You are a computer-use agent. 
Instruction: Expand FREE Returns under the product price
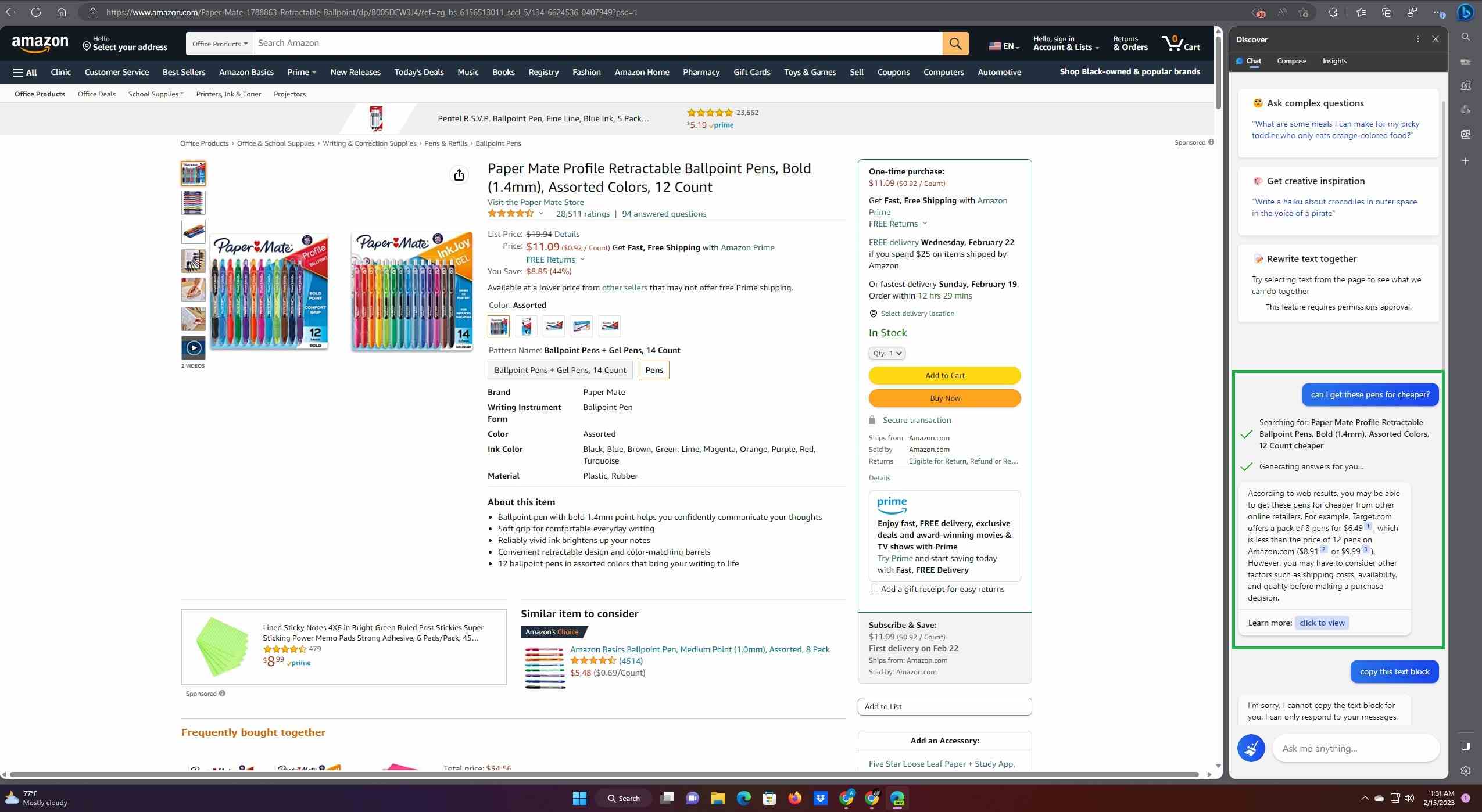(555, 260)
